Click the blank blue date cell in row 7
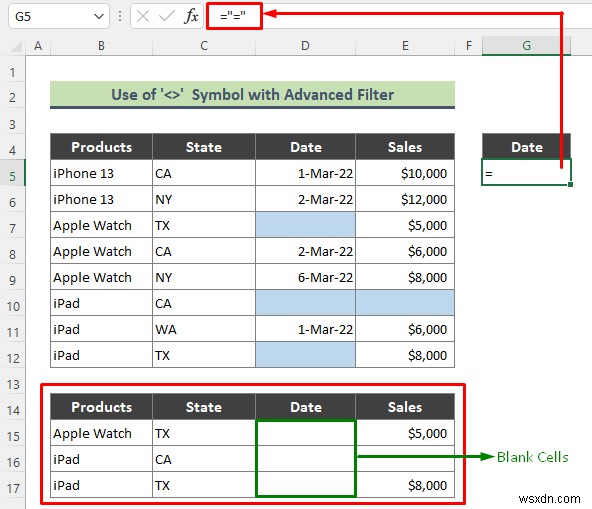This screenshot has height=509, width=592. click(305, 225)
